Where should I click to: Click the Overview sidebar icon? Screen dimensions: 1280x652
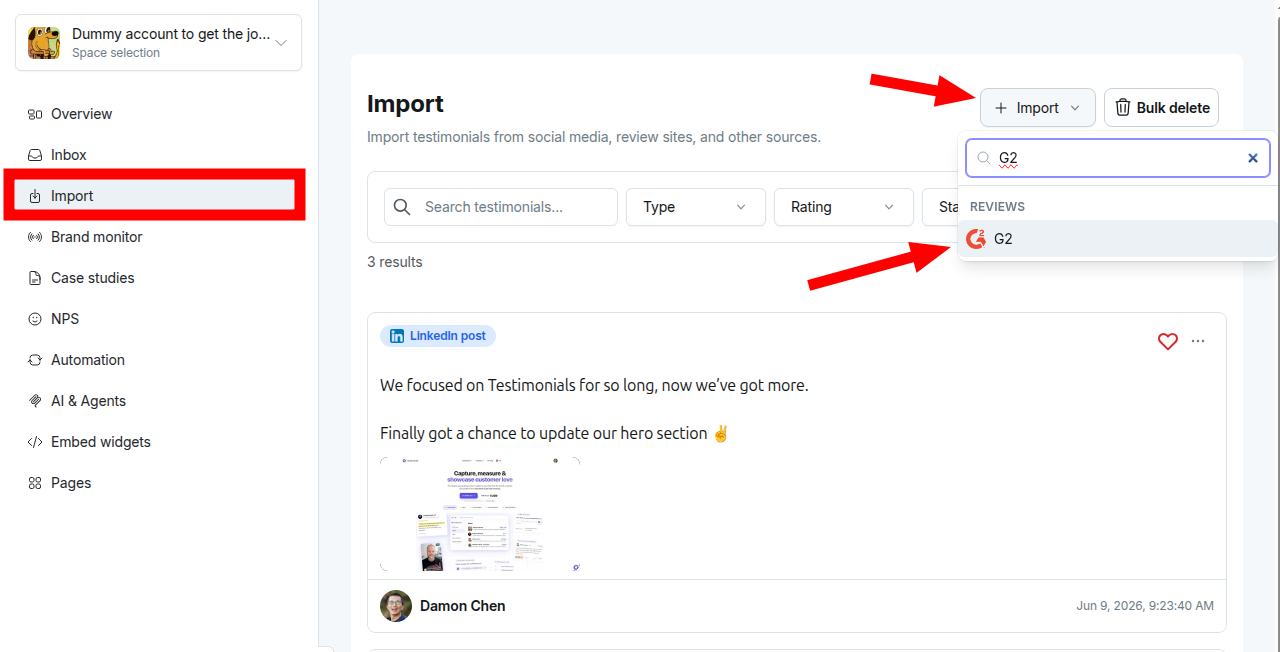tap(35, 114)
